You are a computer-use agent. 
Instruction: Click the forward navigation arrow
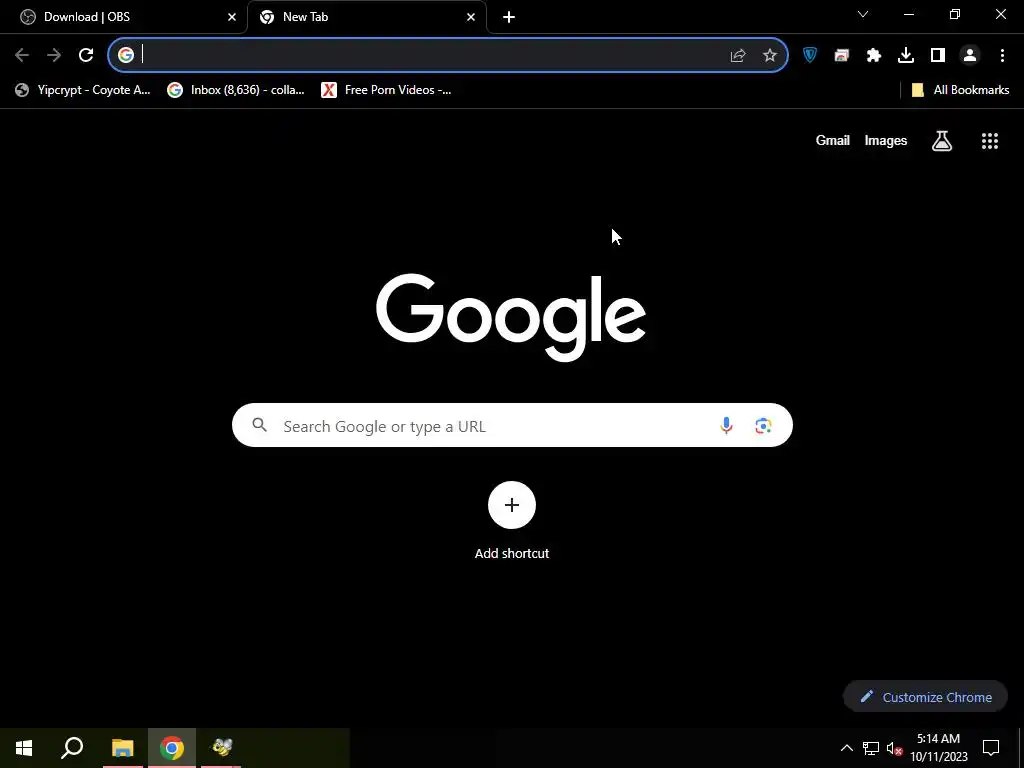coord(54,56)
